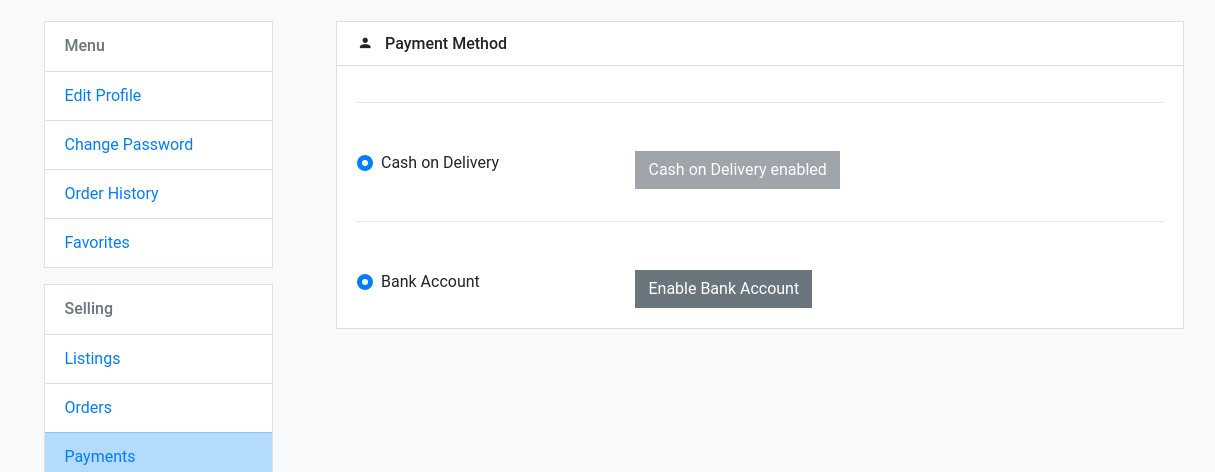Select the Bank Account radio button

pos(365,282)
